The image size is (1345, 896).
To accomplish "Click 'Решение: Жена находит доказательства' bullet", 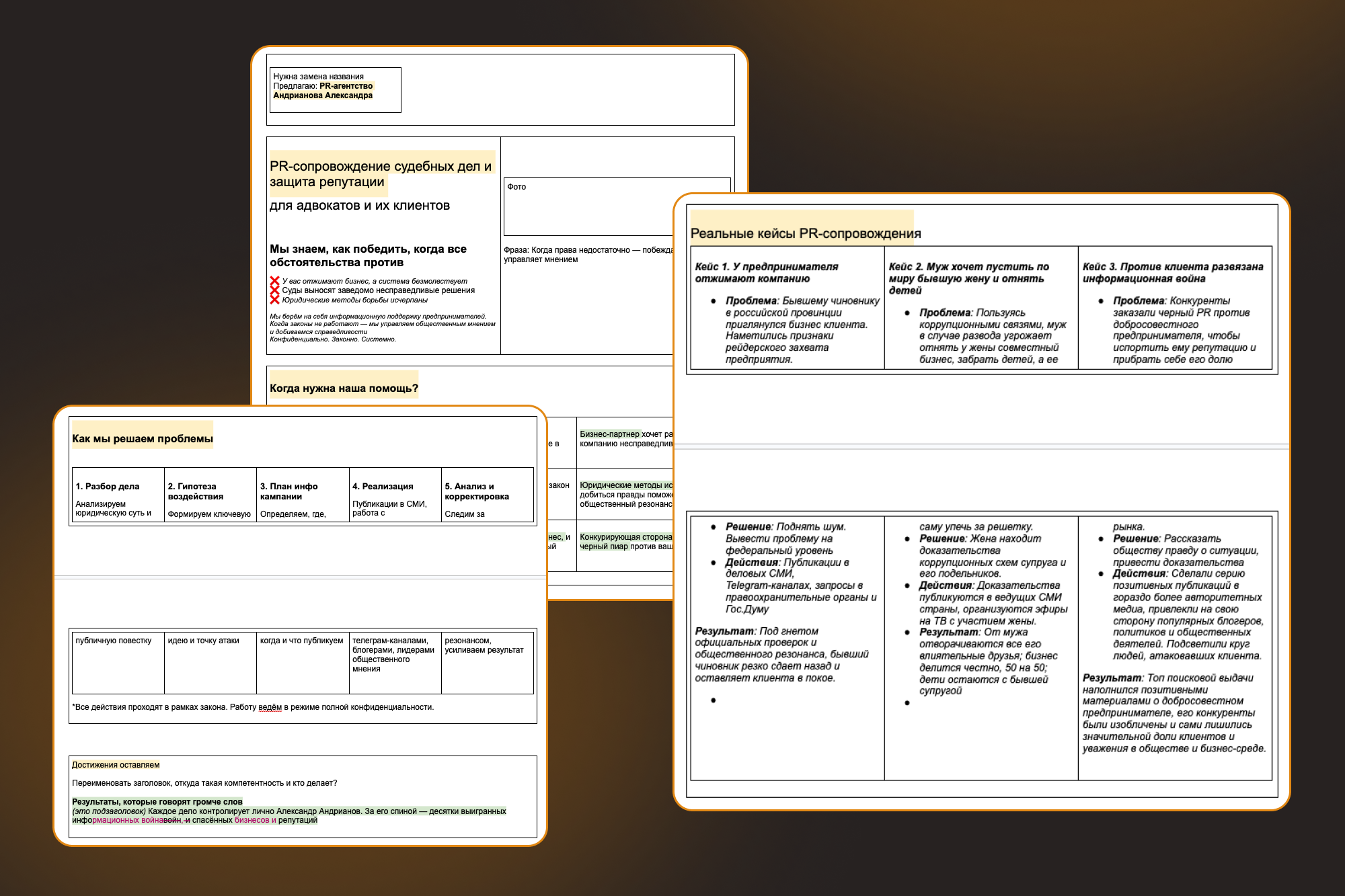I will [993, 556].
